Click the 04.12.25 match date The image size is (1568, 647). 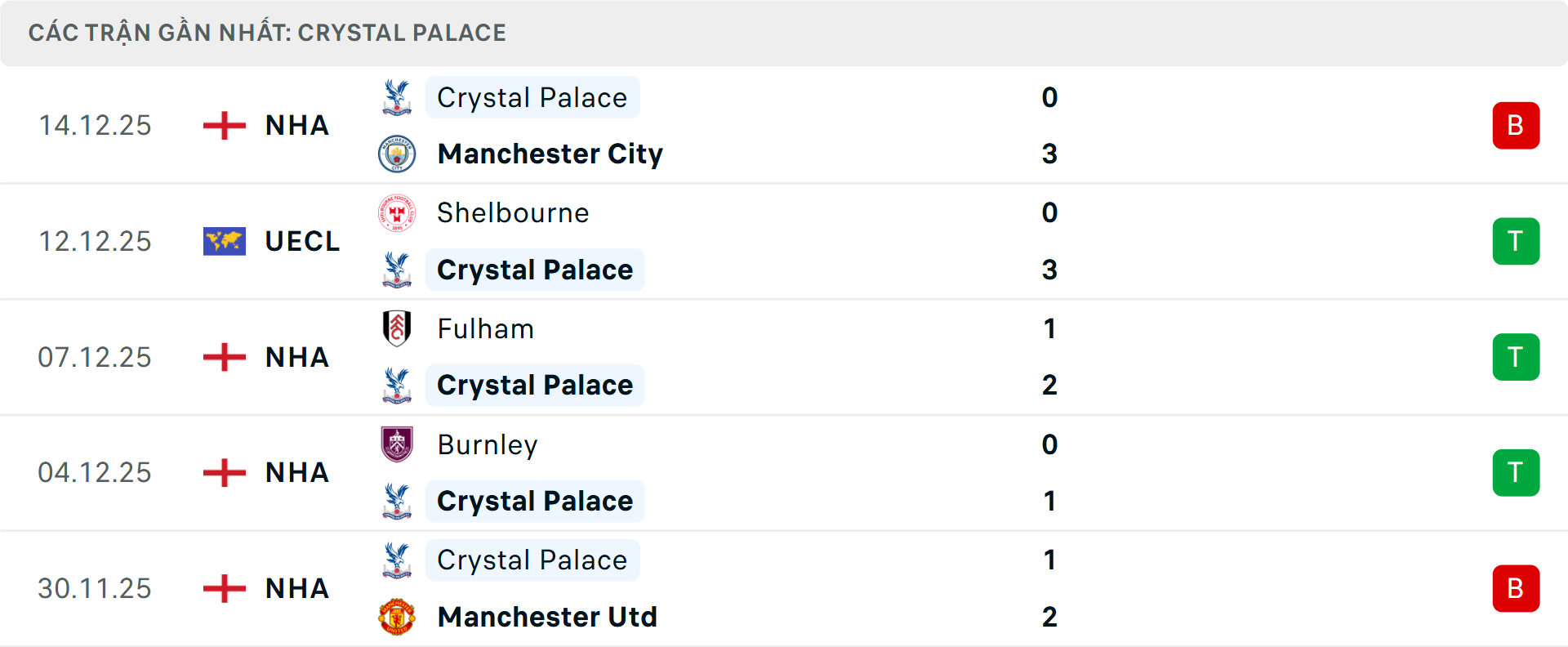coord(95,472)
